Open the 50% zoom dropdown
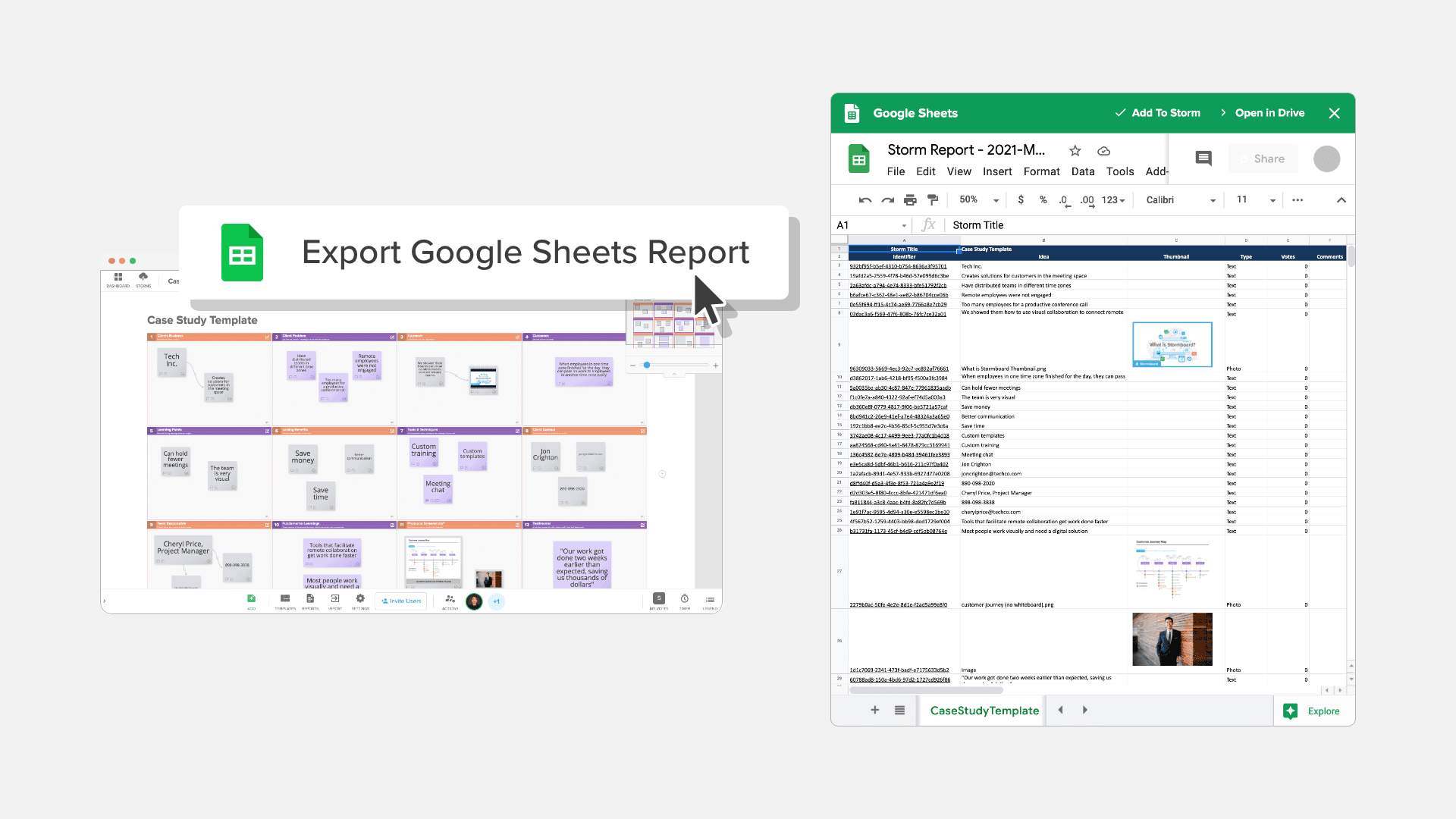 click(x=979, y=200)
